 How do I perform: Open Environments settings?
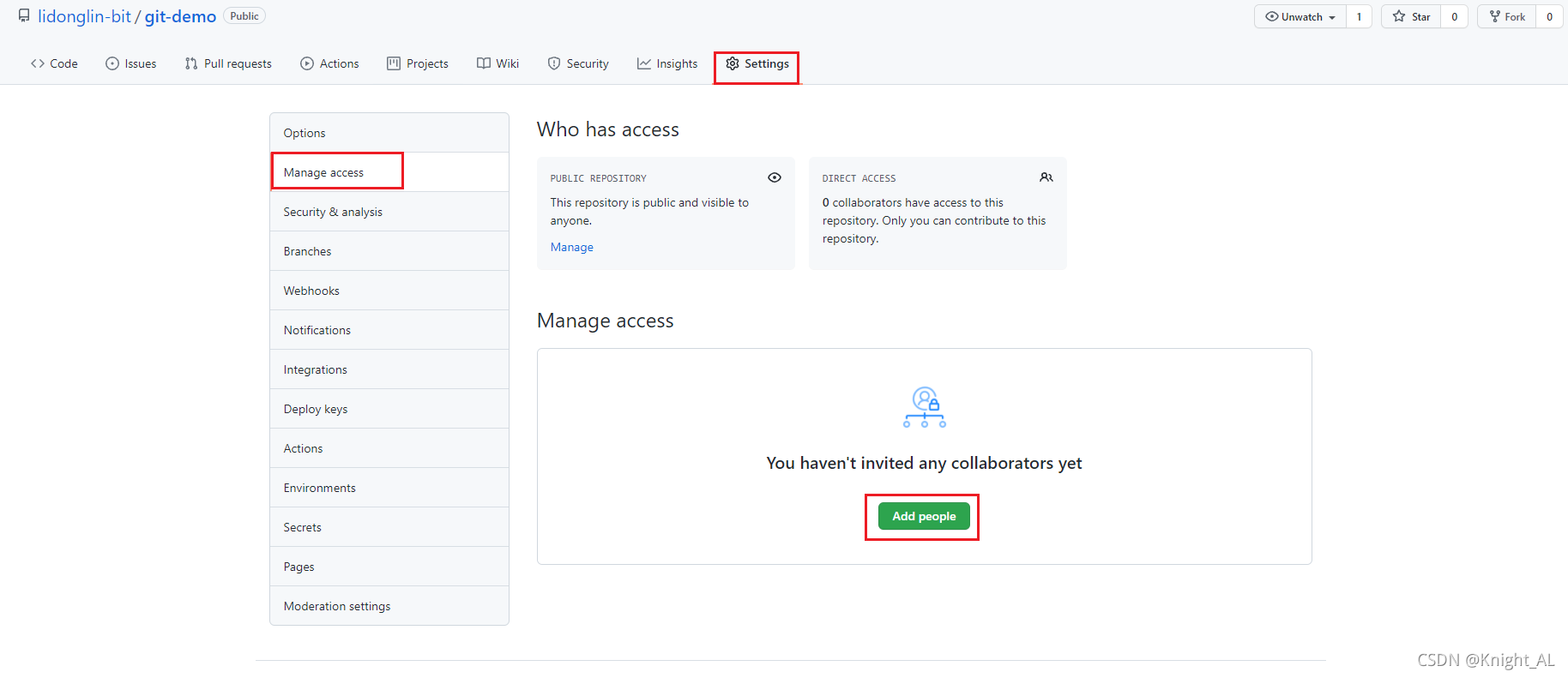389,488
